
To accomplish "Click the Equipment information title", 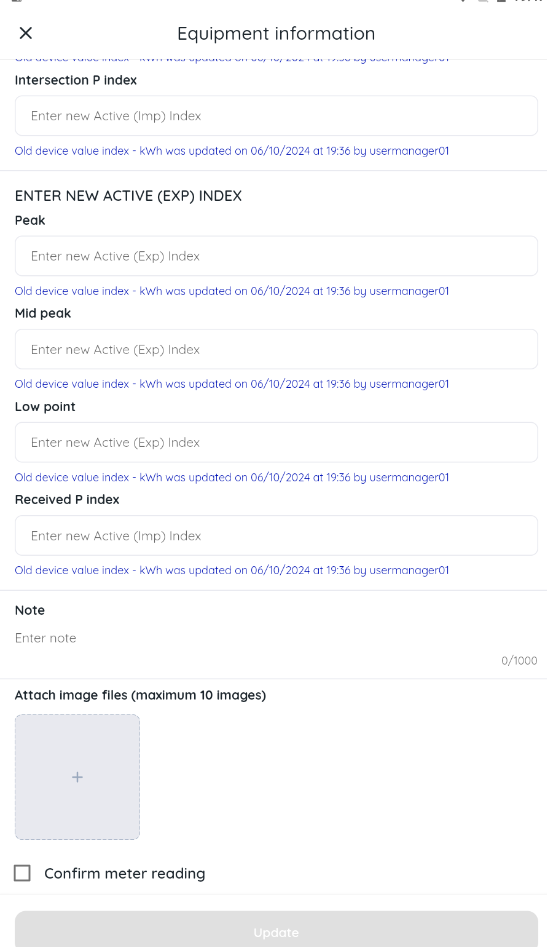I will (276, 33).
